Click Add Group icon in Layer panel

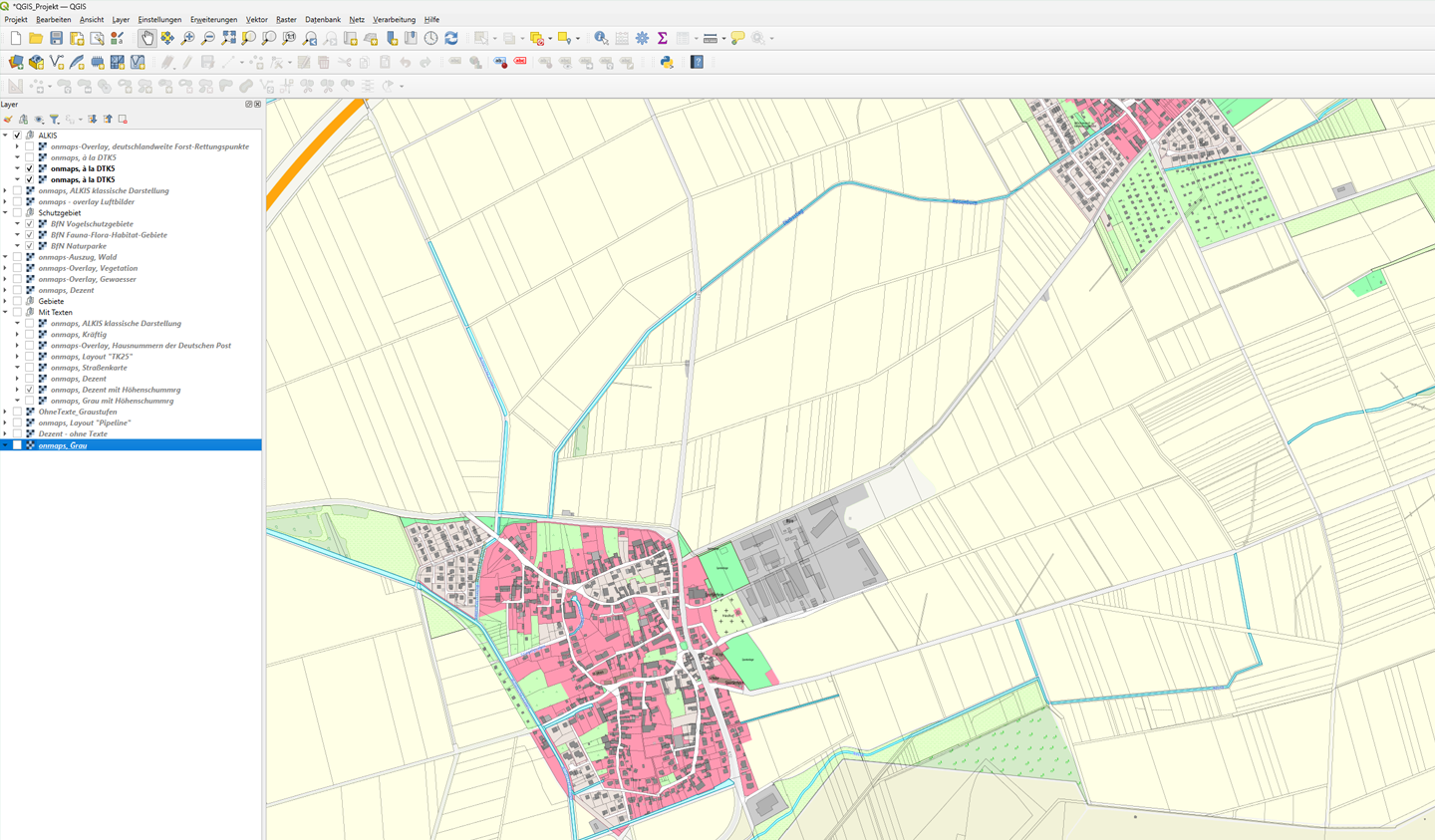pos(23,120)
